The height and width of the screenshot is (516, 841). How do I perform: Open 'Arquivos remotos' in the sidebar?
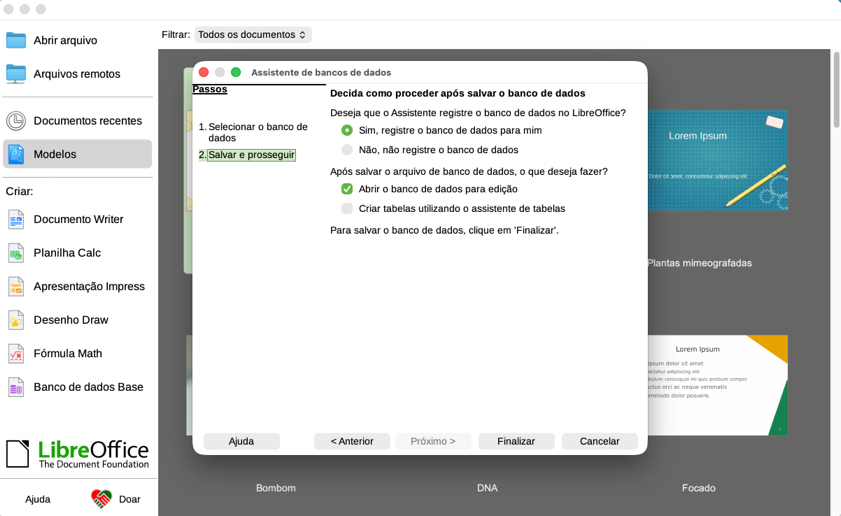78,74
